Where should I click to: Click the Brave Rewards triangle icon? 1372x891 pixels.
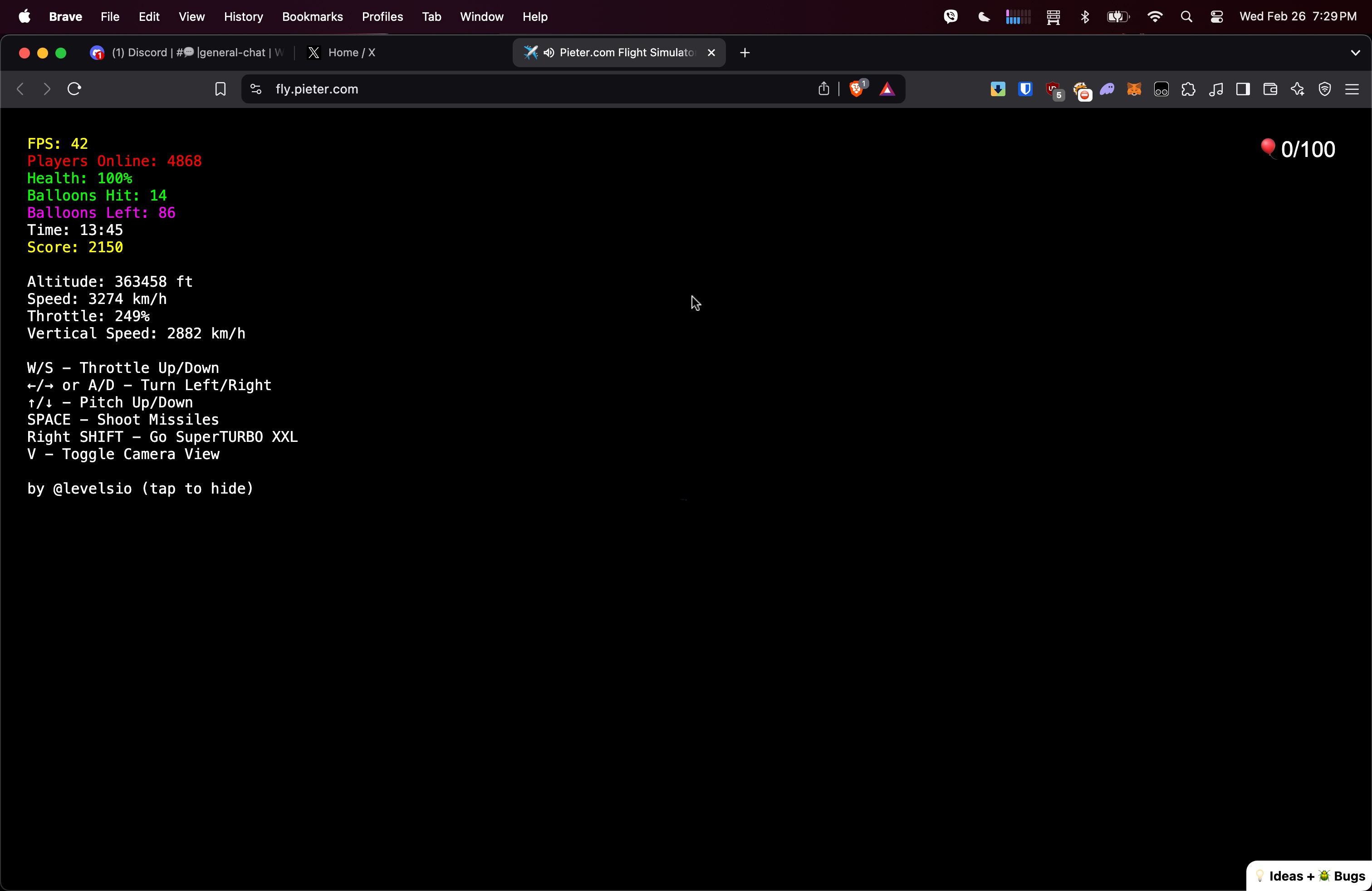(887, 89)
